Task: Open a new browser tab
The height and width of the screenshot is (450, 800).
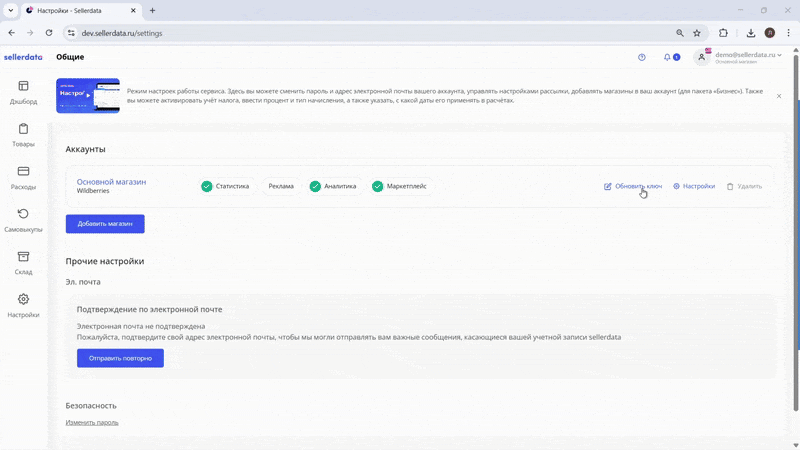Action: click(152, 10)
